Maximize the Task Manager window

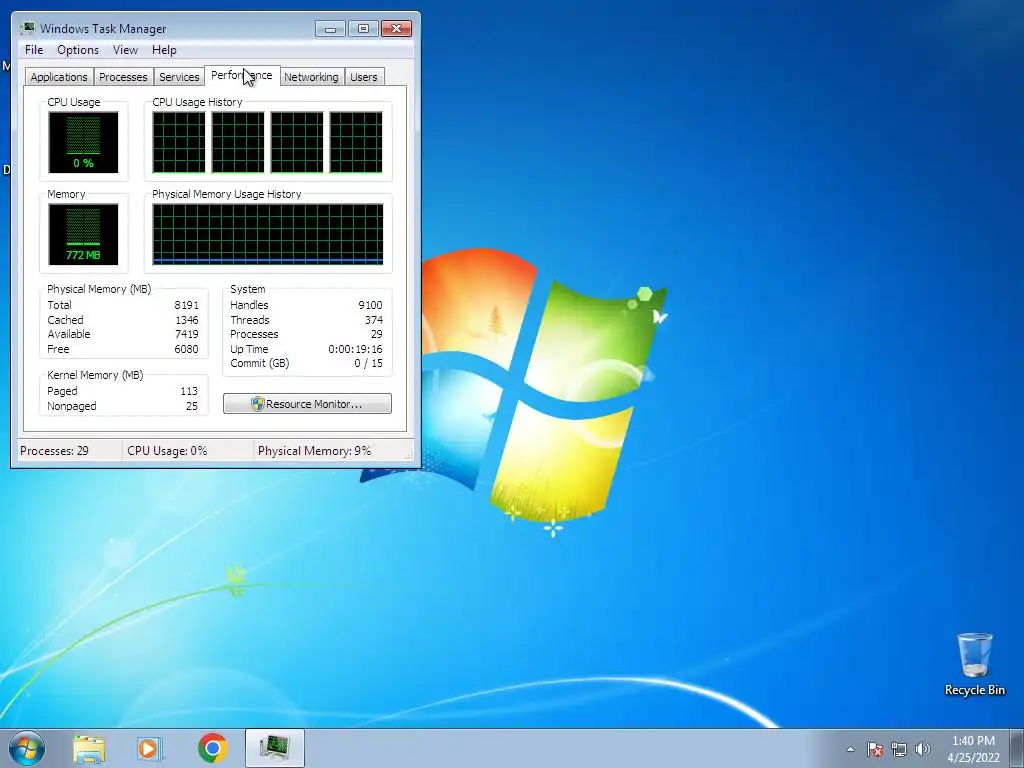coord(363,28)
